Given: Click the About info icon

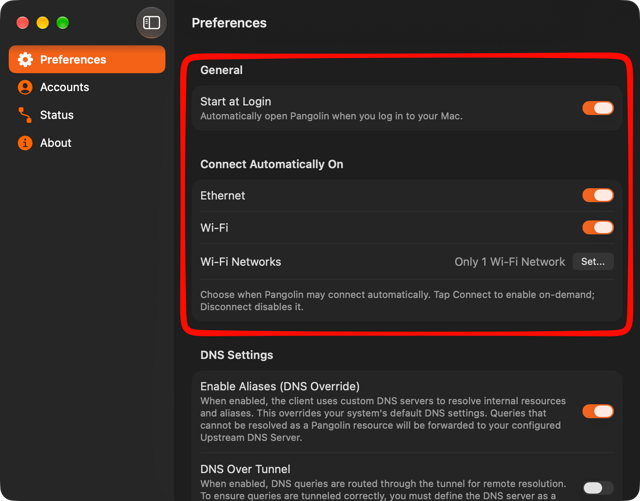Looking at the screenshot, I should 25,143.
